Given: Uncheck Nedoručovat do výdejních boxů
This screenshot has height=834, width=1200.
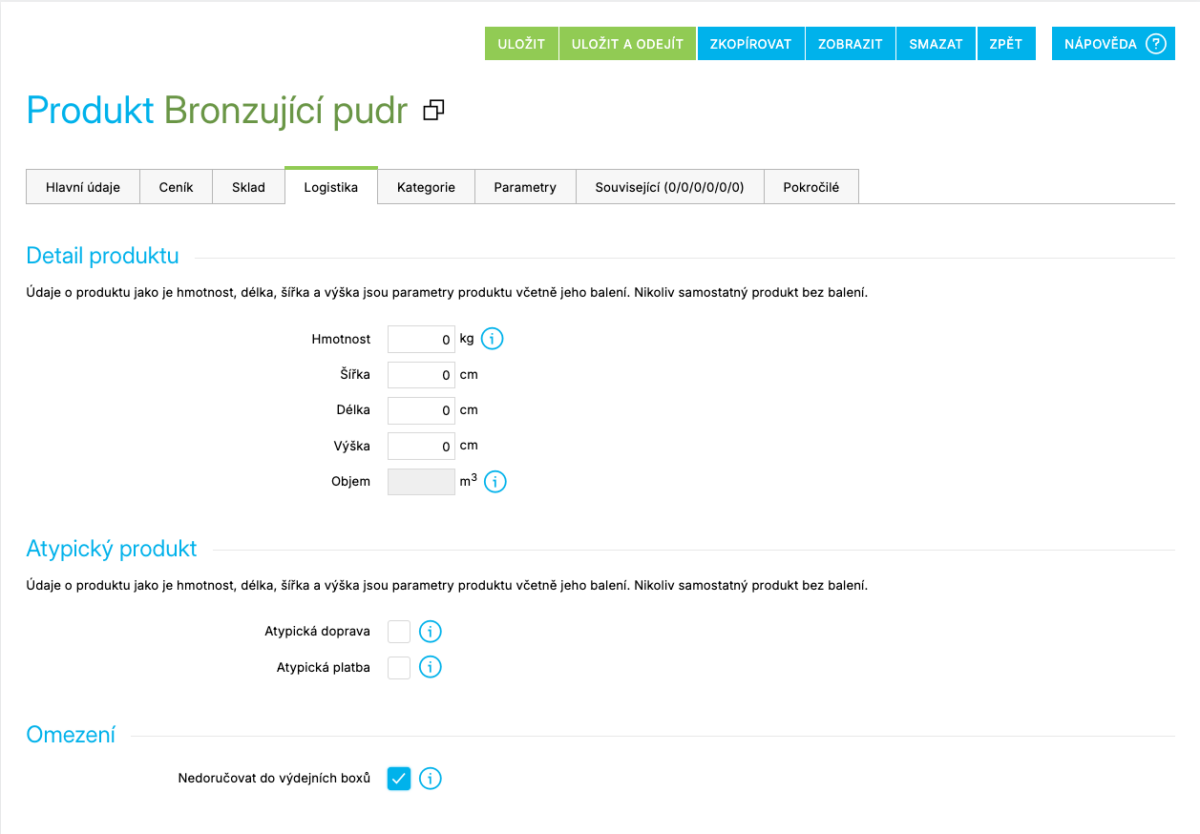Looking at the screenshot, I should pyautogui.click(x=399, y=778).
